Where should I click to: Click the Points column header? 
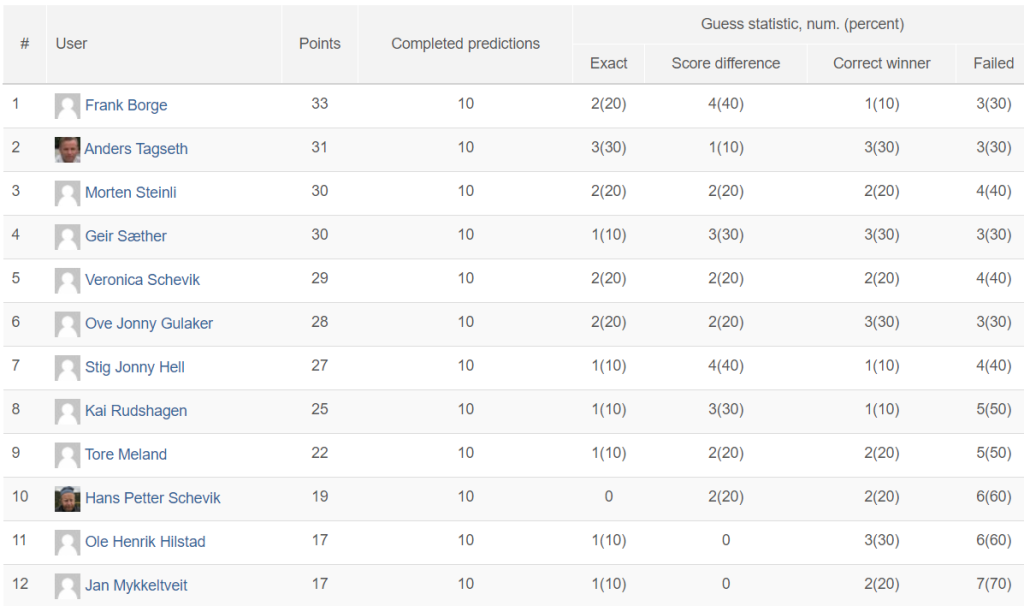319,44
